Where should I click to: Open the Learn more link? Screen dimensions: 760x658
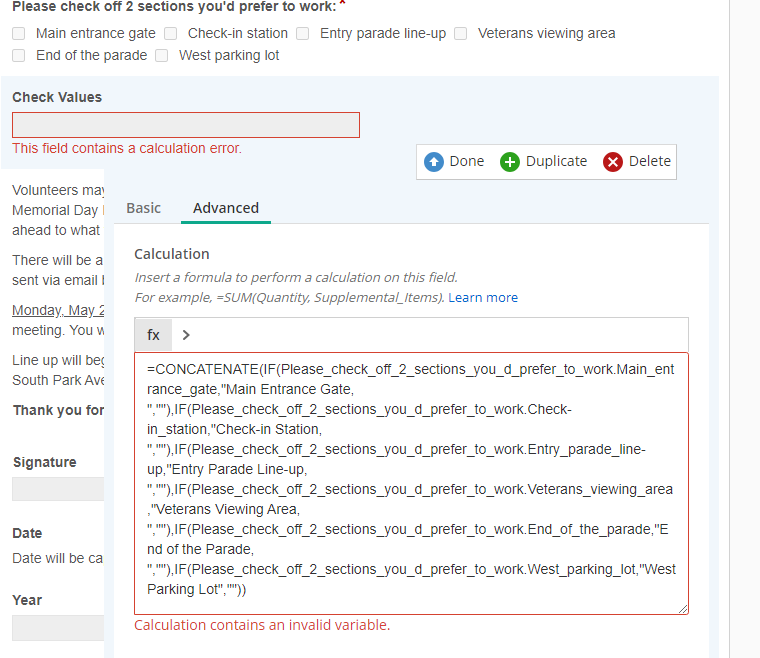(483, 298)
